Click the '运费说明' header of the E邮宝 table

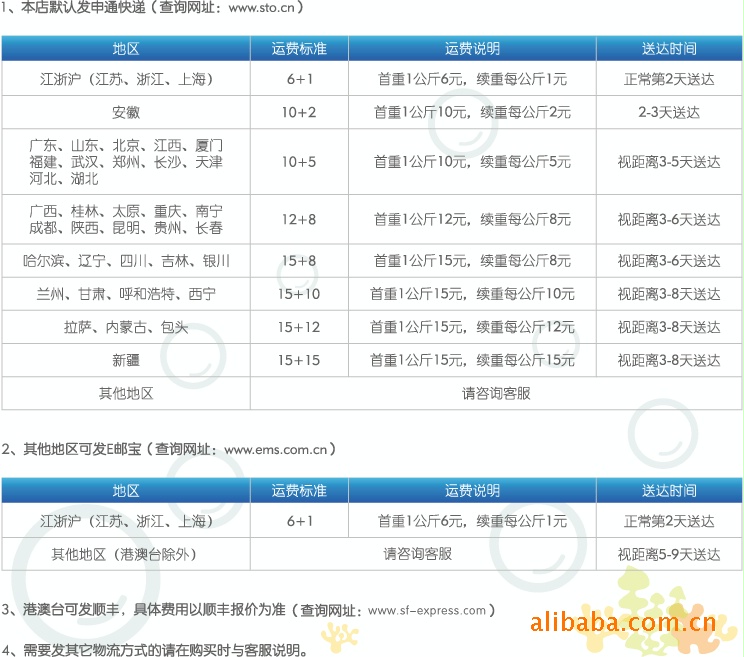(472, 490)
